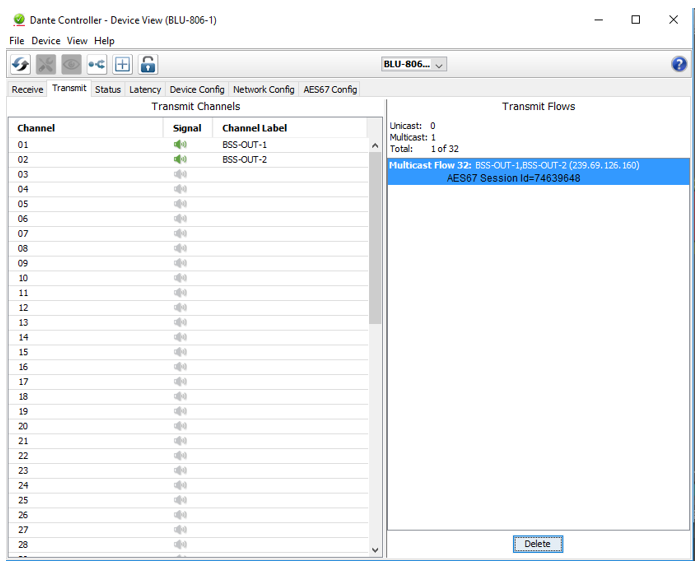
Task: Click the scrollbar up arrow in channel list
Action: pyautogui.click(x=375, y=146)
